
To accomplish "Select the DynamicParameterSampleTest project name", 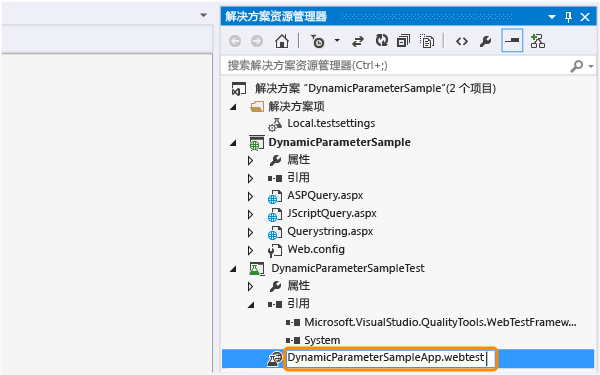I will 348,268.
